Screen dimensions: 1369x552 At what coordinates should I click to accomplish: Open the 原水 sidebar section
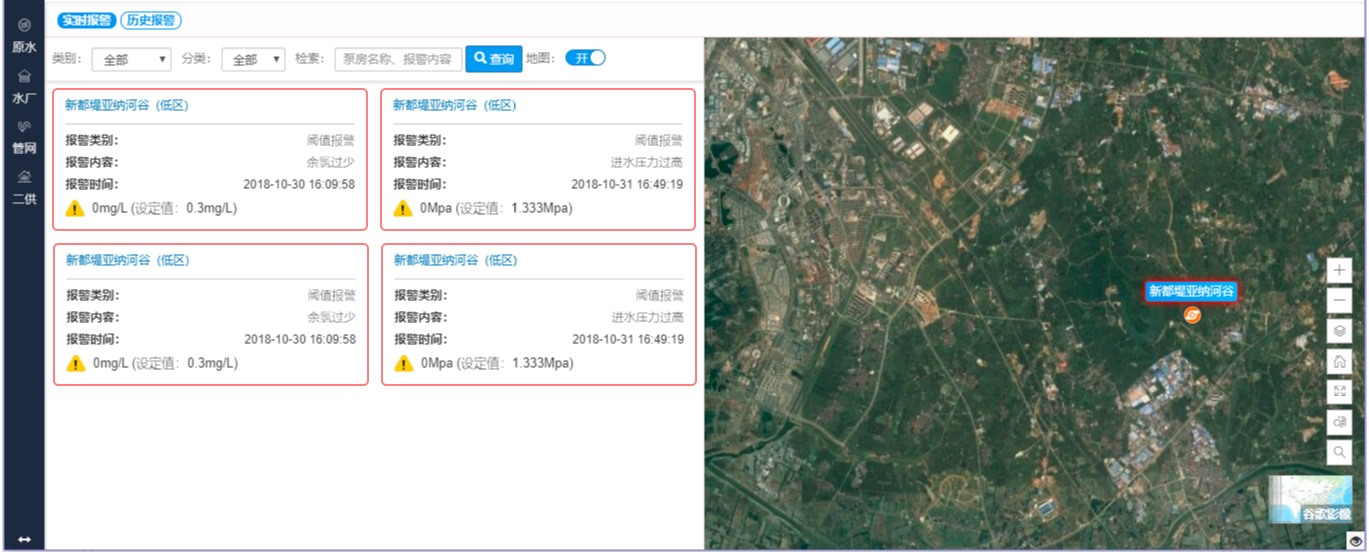24,35
